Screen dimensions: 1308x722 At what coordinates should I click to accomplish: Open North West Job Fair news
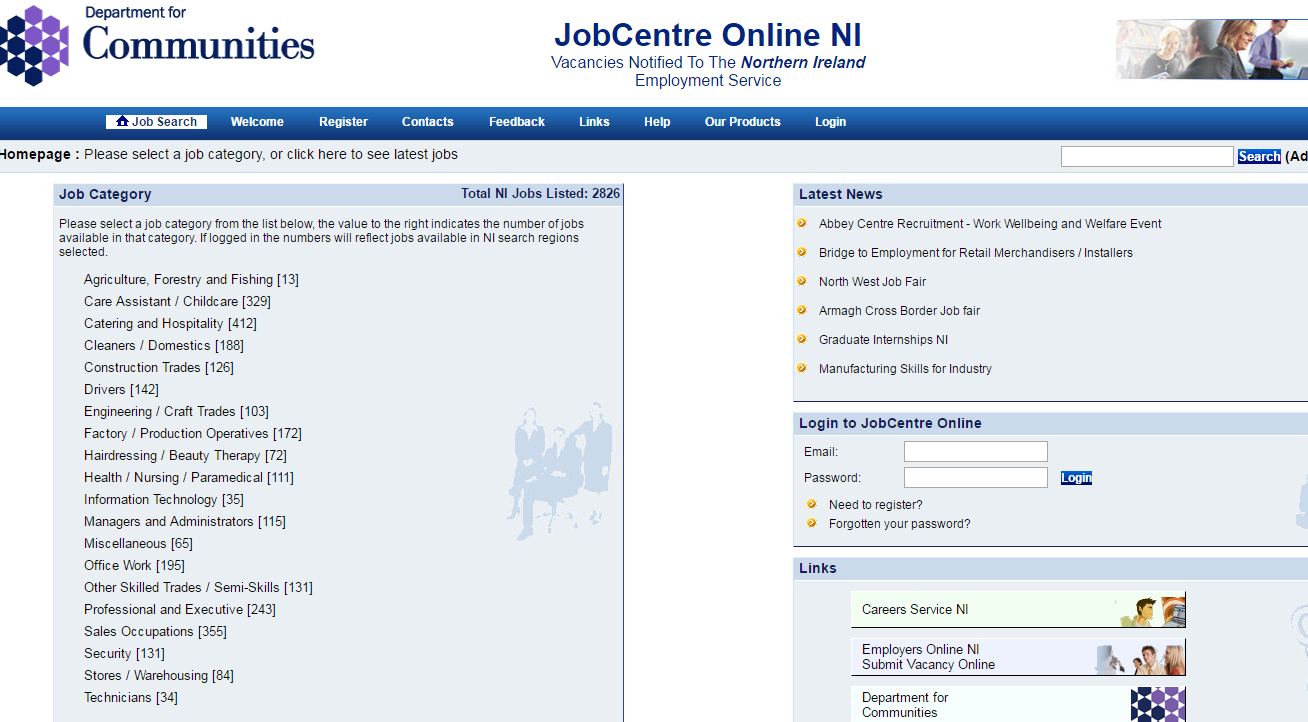tap(872, 282)
